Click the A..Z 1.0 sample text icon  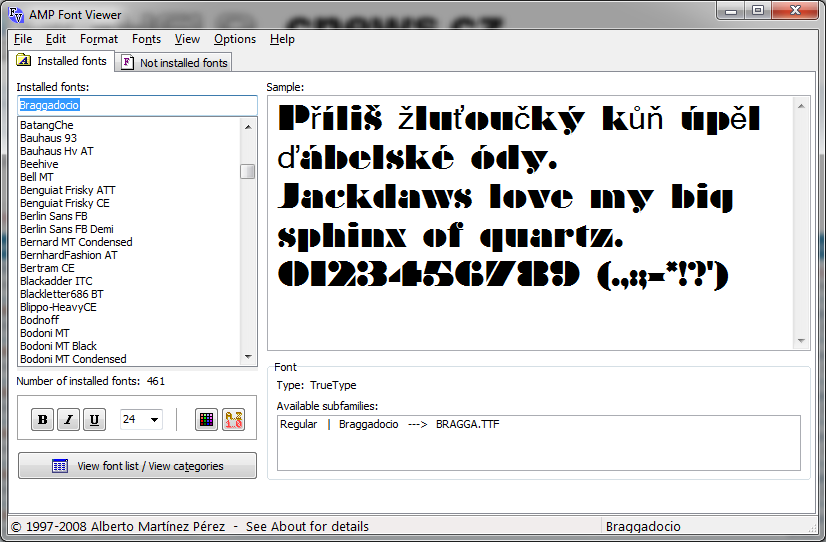click(x=233, y=420)
